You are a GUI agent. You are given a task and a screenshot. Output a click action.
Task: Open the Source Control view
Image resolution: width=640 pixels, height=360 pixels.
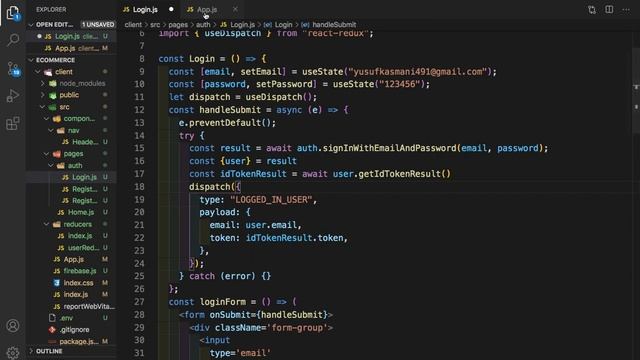[x=13, y=69]
